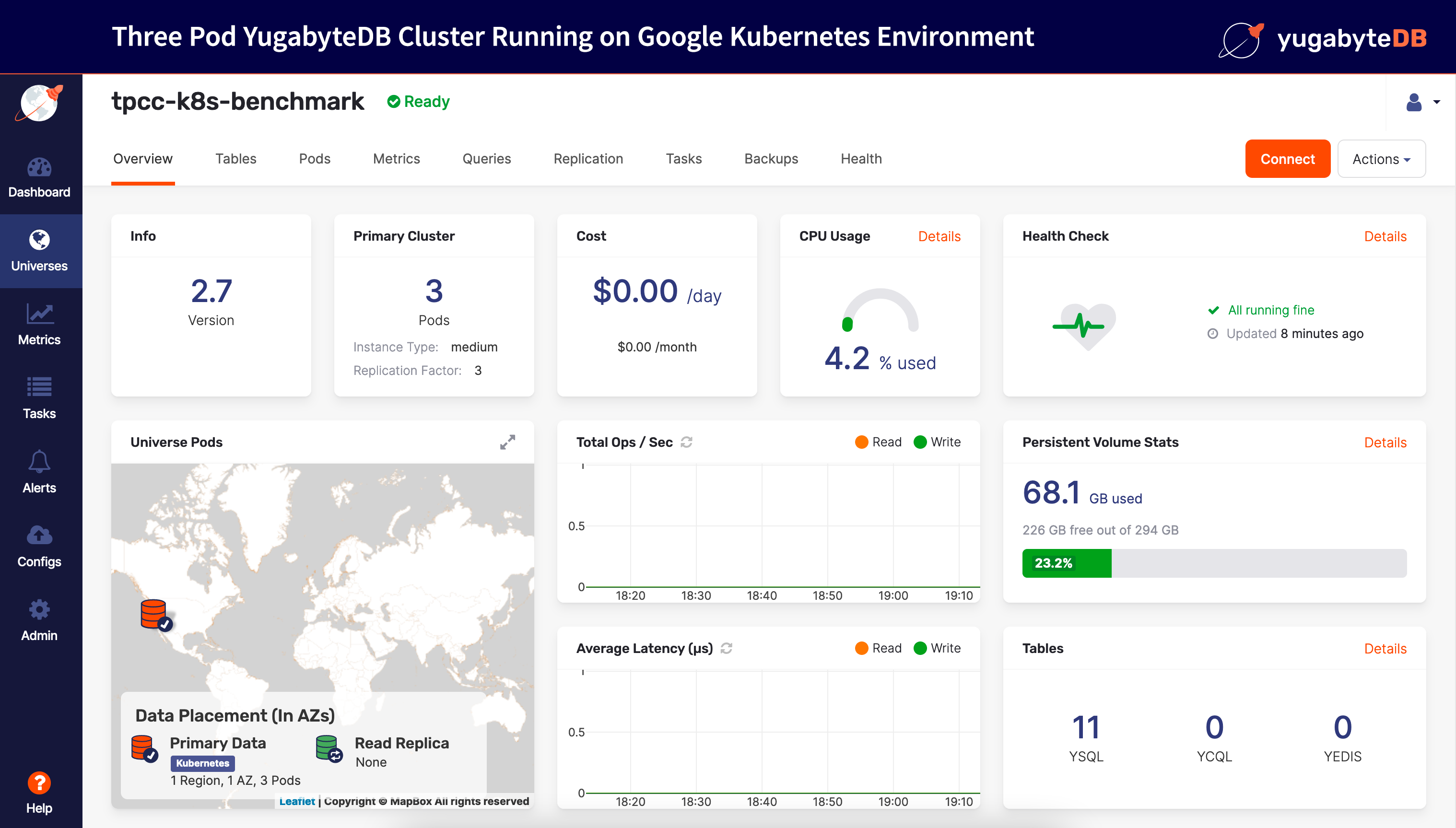1456x828 pixels.
Task: Open the Tasks list icon in sidebar
Action: (x=39, y=387)
